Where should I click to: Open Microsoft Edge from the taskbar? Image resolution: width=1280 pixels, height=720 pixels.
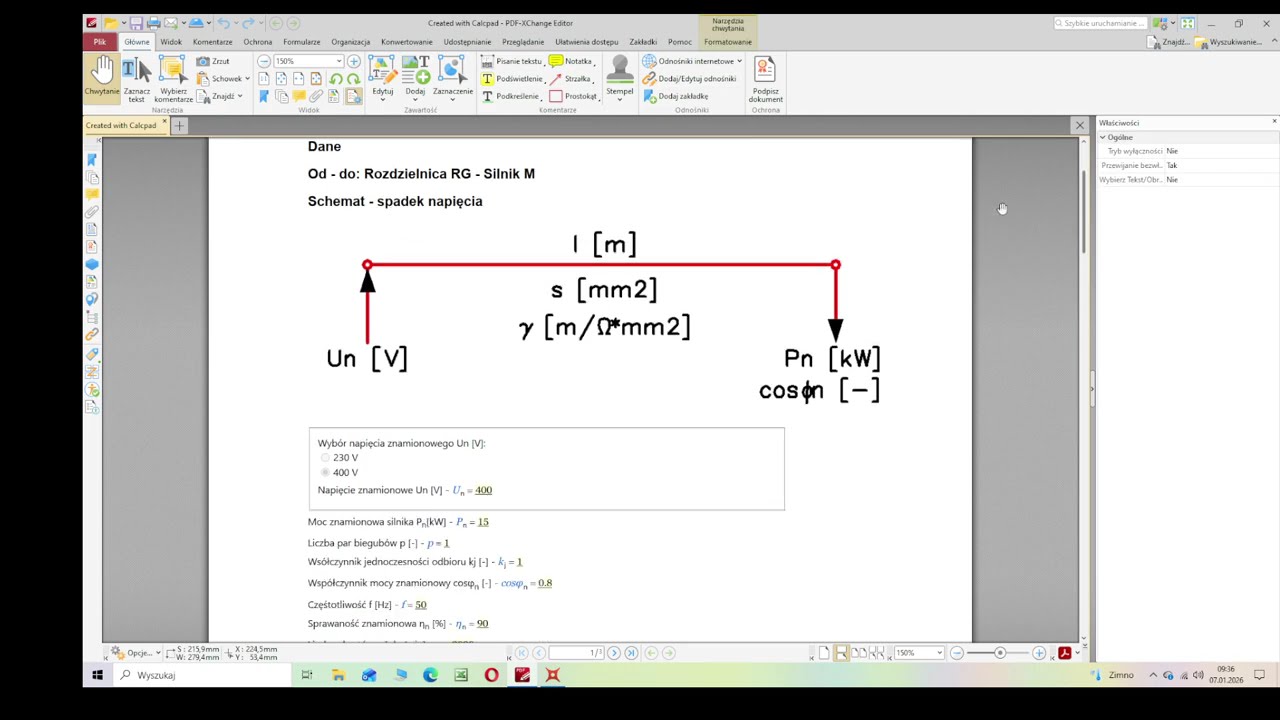430,675
